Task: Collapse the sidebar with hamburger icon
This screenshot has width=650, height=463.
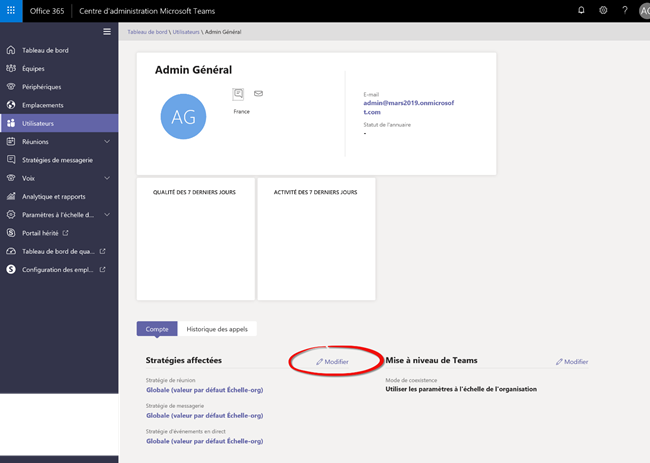Action: point(107,32)
